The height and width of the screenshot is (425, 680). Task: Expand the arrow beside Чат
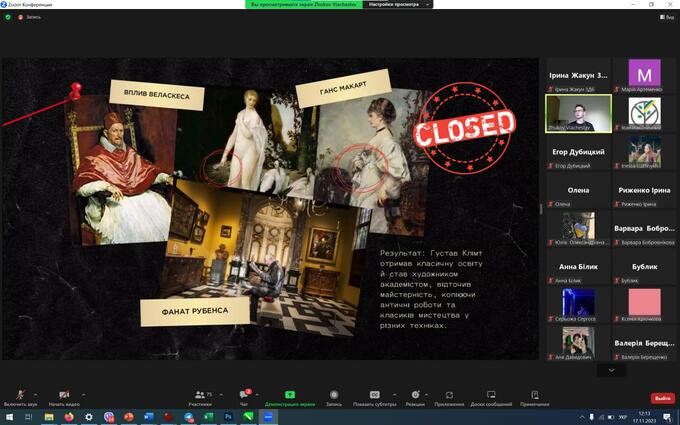tap(257, 394)
